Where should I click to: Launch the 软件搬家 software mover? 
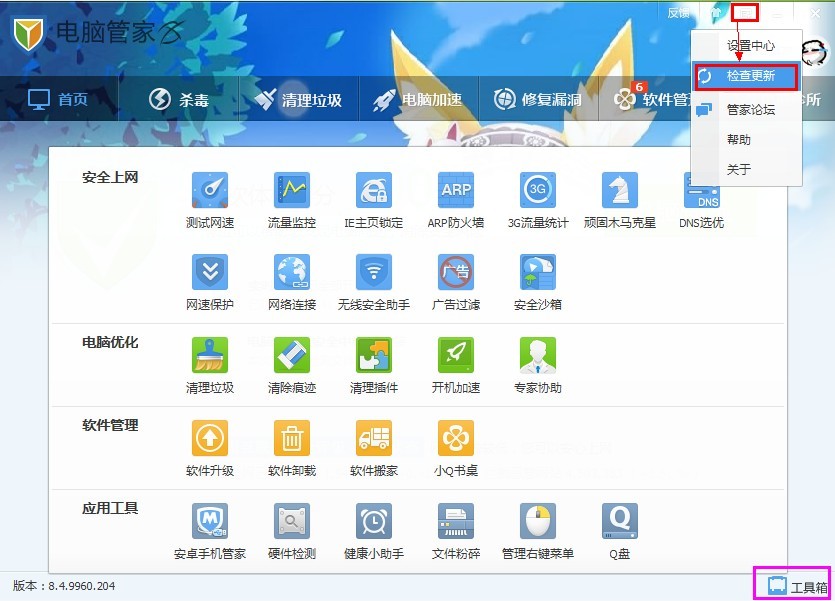pos(374,448)
